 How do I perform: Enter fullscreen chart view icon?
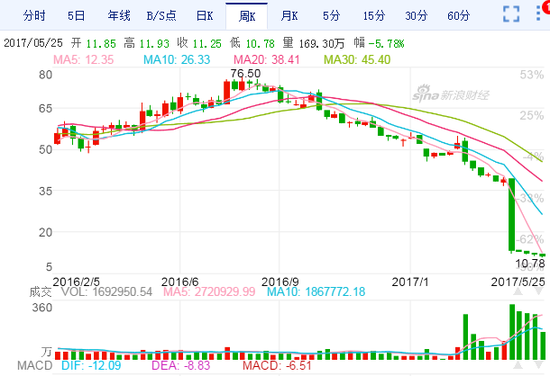pos(511,14)
